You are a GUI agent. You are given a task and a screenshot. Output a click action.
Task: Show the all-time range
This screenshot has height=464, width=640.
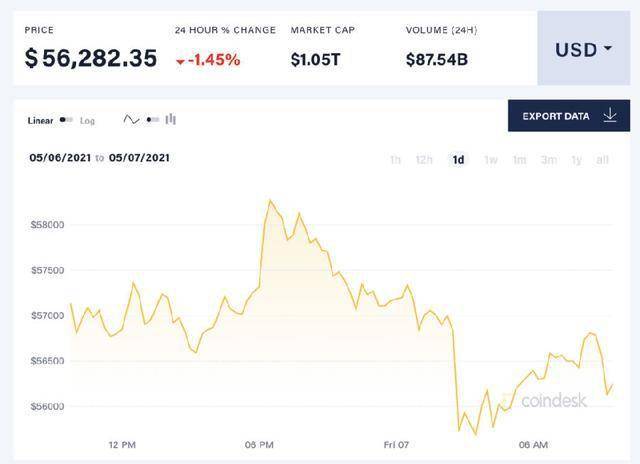click(x=602, y=160)
